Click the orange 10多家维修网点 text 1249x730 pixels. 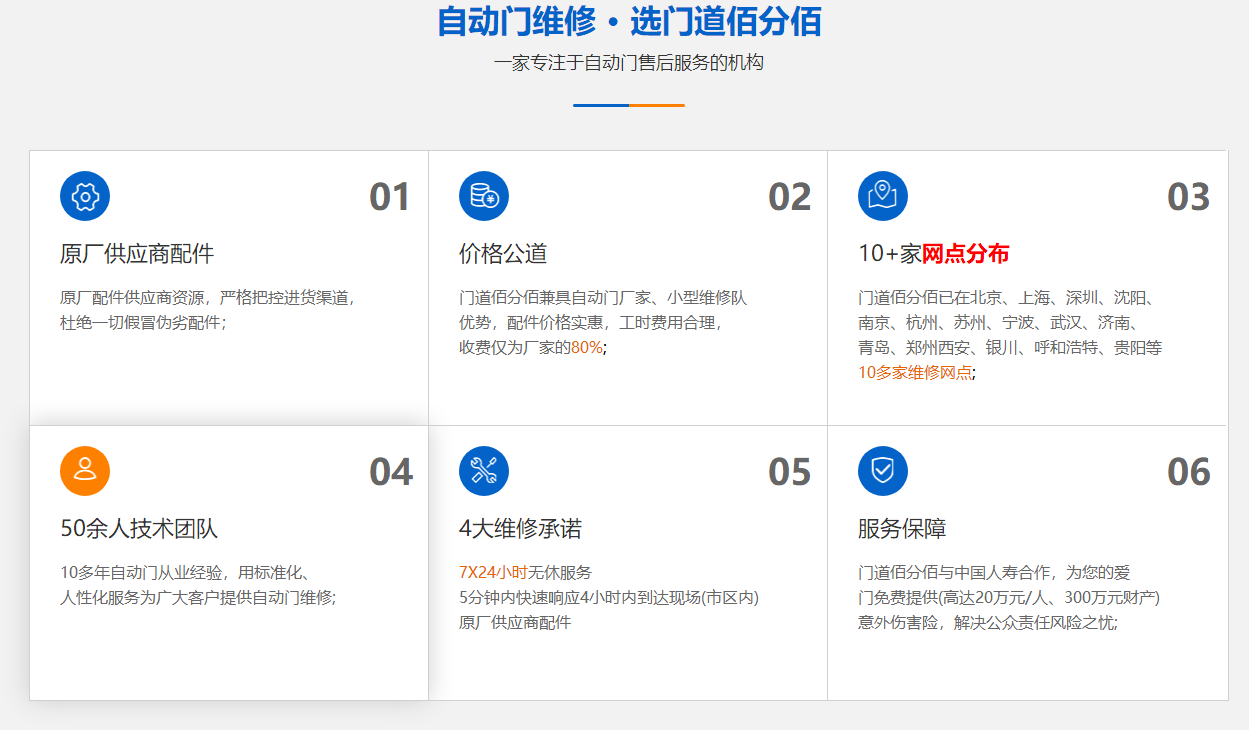pos(915,373)
